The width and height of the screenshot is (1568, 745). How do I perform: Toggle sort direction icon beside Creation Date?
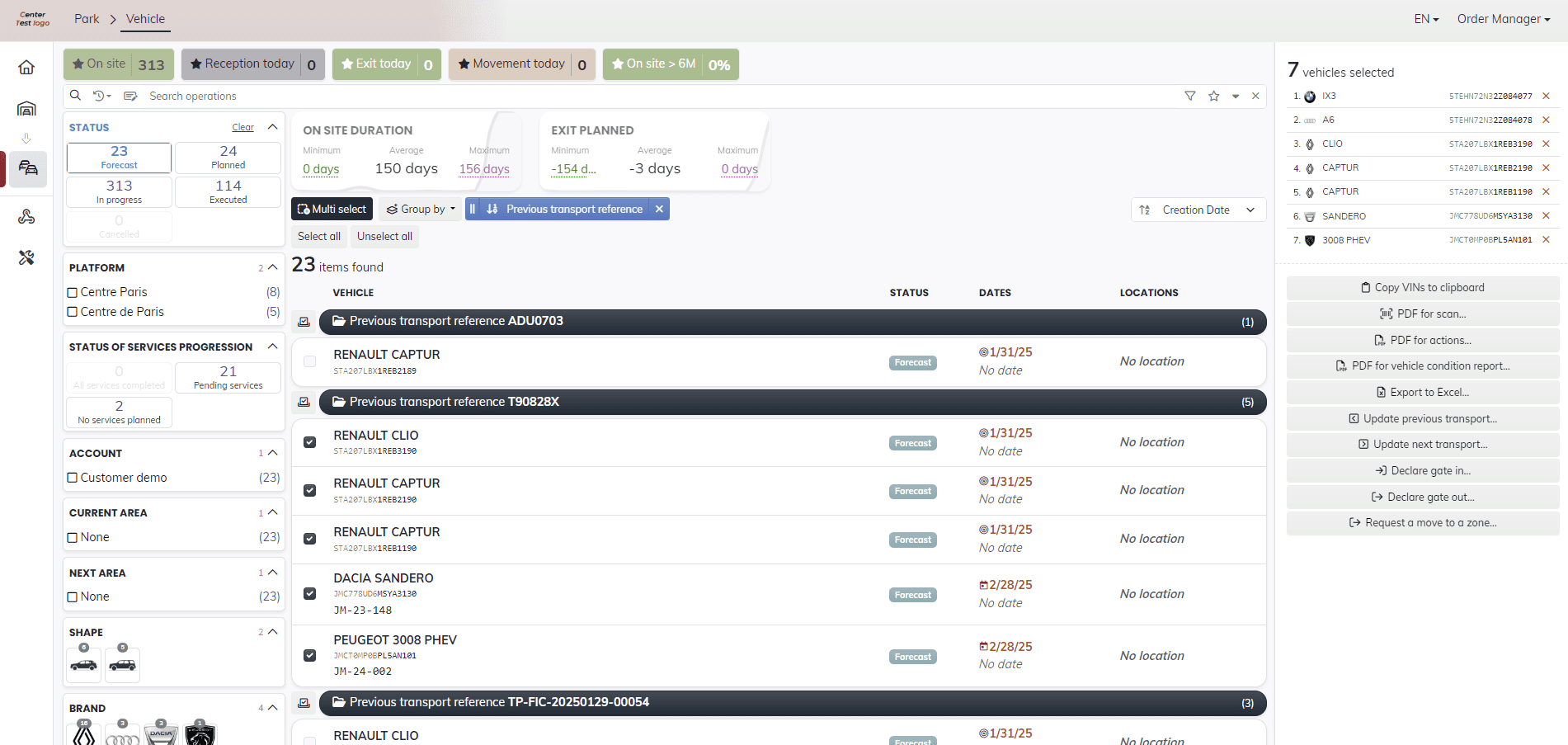(1144, 210)
